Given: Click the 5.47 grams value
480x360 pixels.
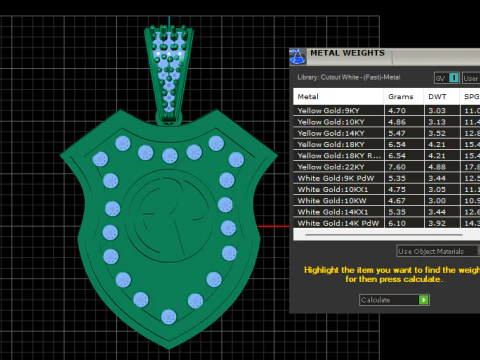Looking at the screenshot, I should coord(397,133).
